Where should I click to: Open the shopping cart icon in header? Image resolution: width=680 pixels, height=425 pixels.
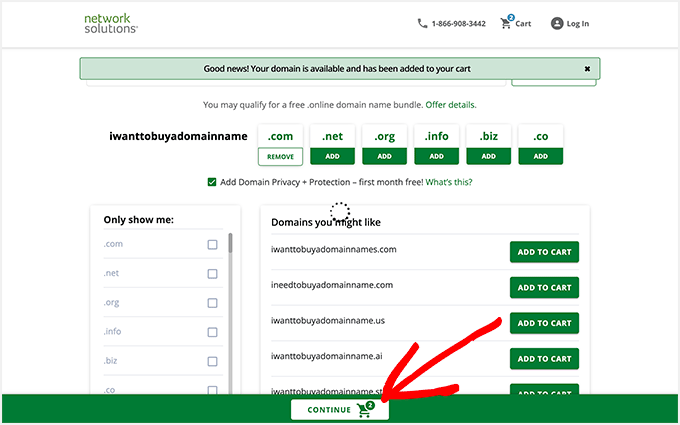(x=506, y=23)
